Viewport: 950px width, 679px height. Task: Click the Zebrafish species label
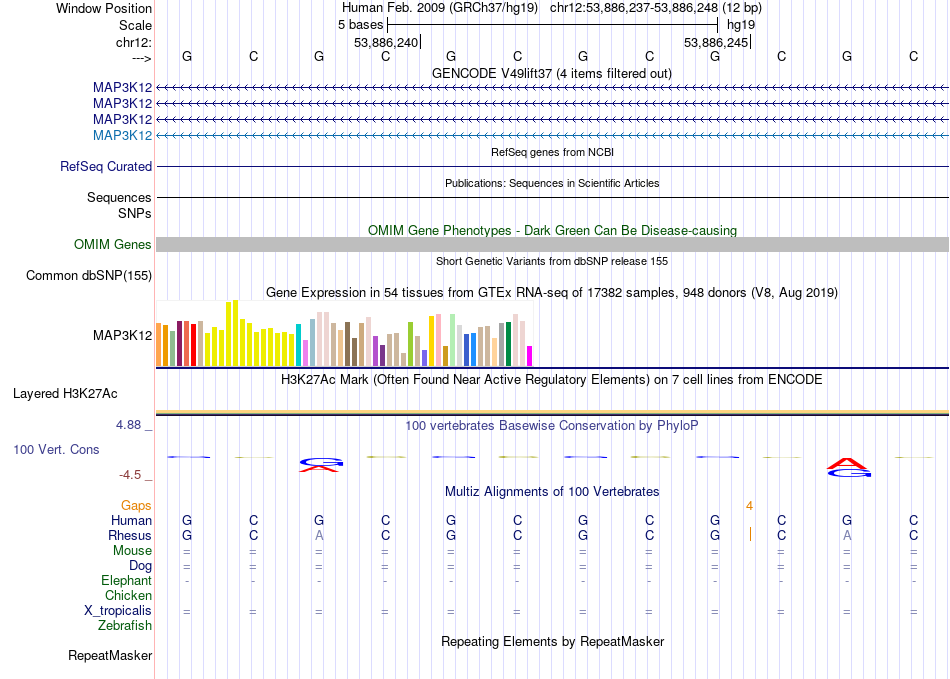(x=125, y=625)
